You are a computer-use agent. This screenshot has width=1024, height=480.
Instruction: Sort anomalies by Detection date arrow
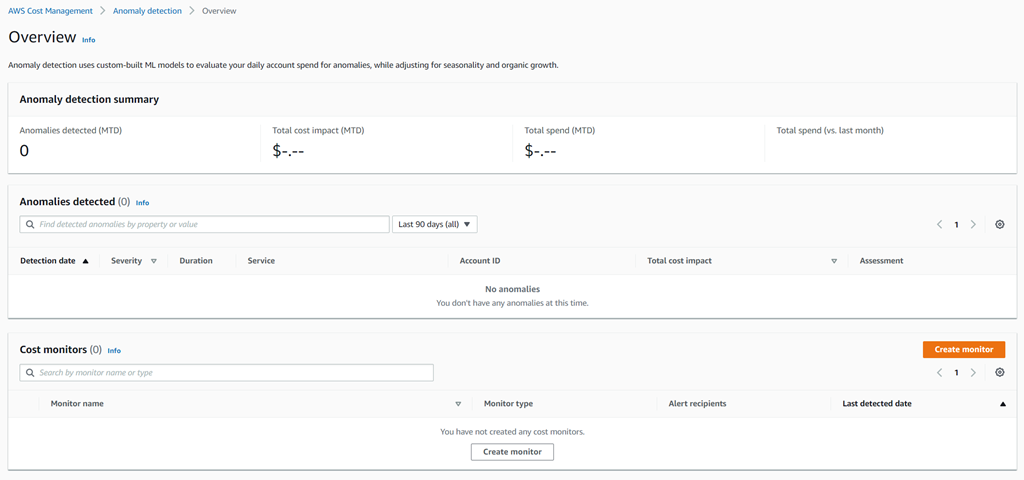point(85,261)
